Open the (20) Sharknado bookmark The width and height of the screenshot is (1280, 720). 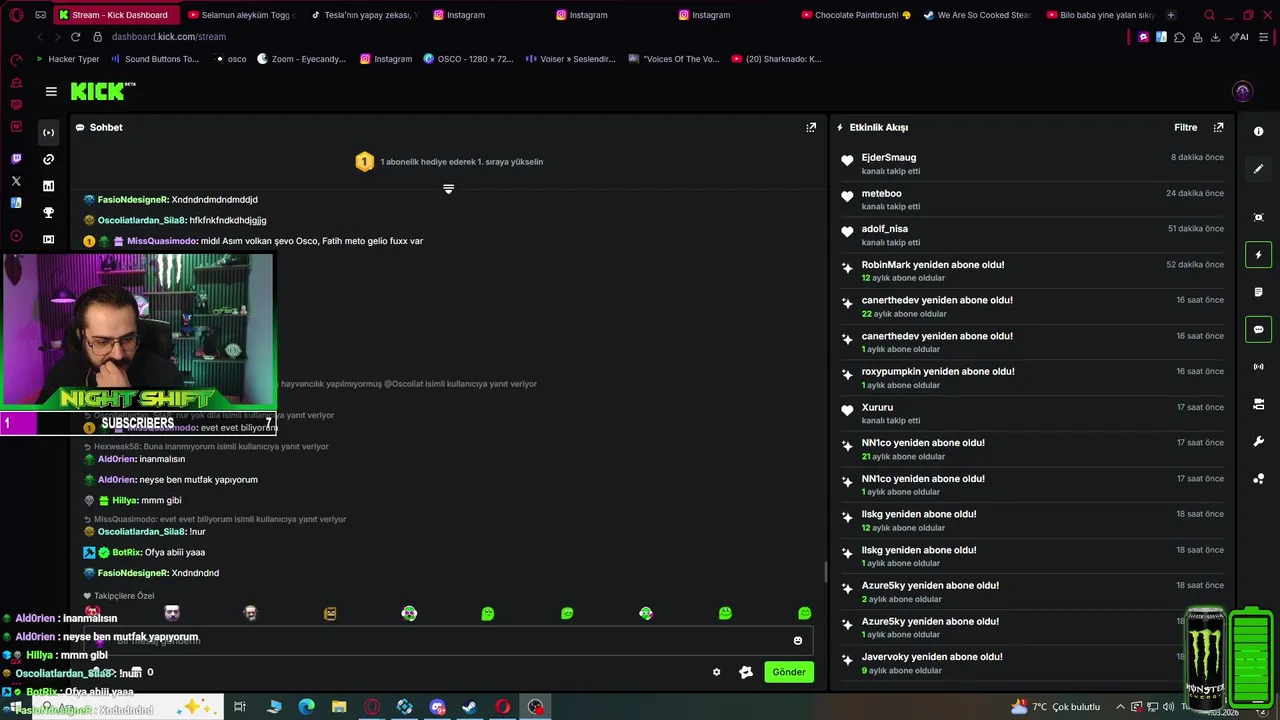point(776,59)
